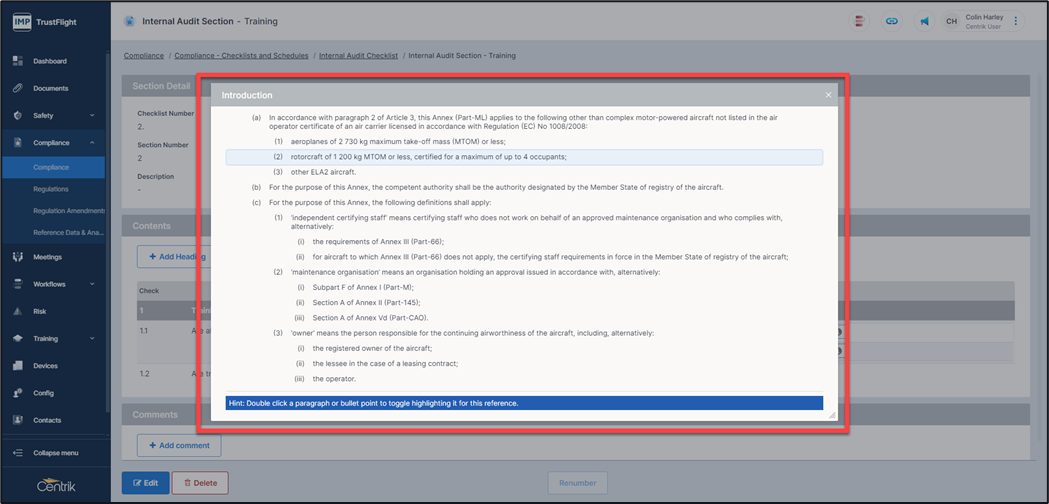This screenshot has height=504, width=1049.
Task: Click the aeroplanes of 2 730 kg bullet
Action: point(398,142)
